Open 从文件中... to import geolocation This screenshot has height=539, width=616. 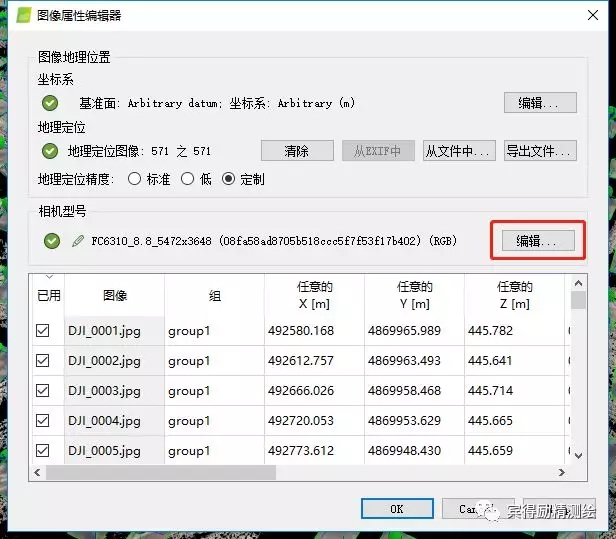[459, 151]
